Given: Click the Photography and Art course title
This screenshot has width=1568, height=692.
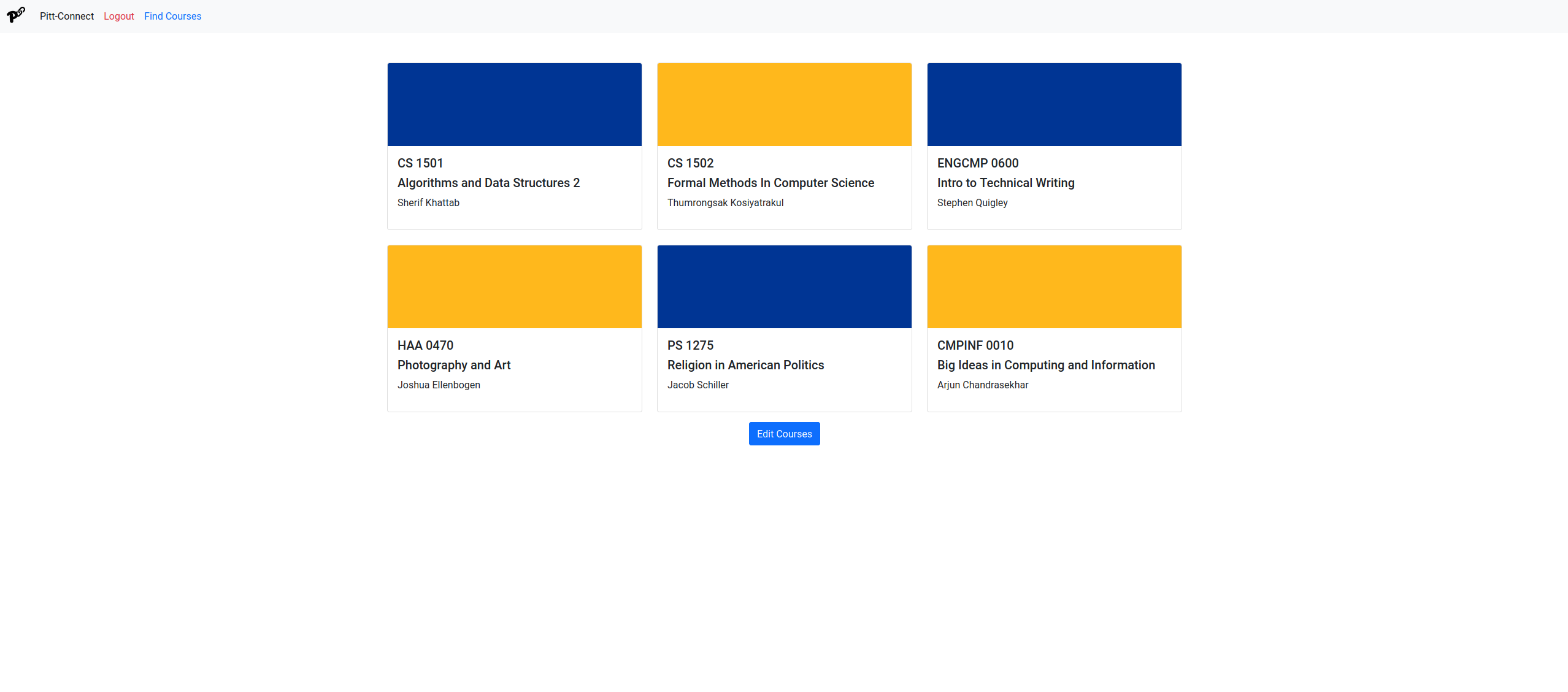Looking at the screenshot, I should (453, 365).
